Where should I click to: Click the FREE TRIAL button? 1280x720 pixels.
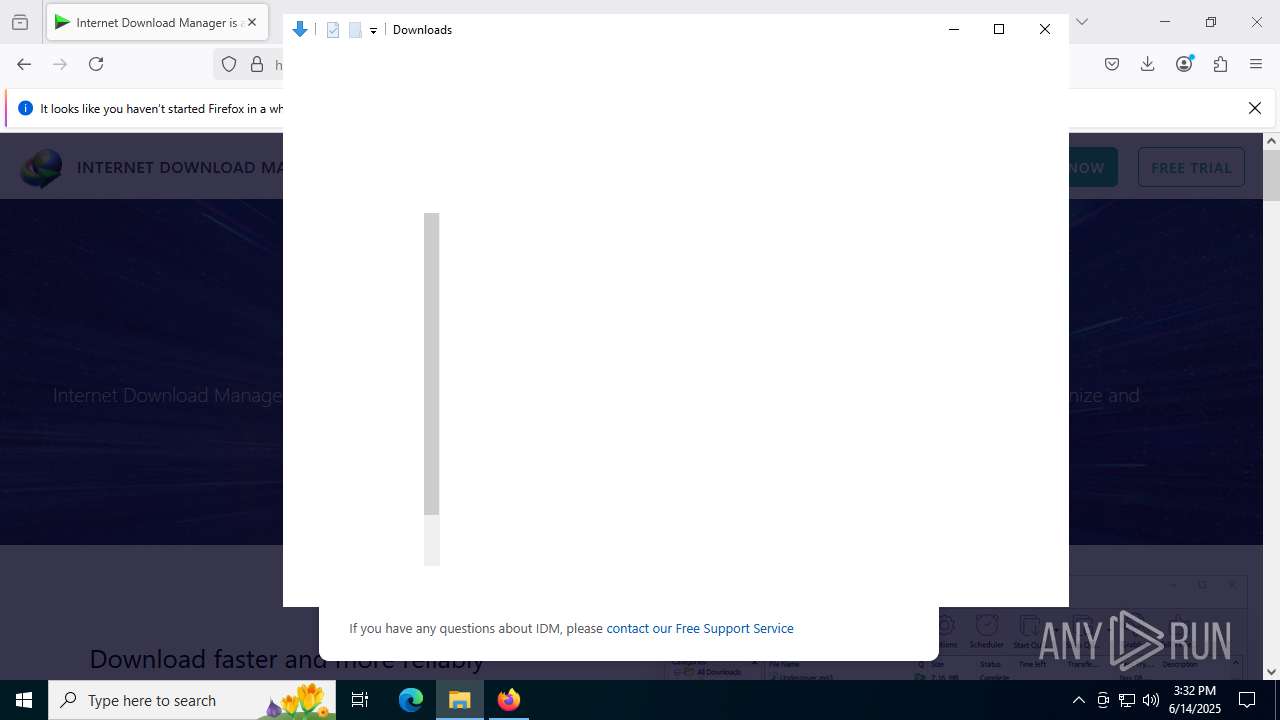pos(1191,168)
